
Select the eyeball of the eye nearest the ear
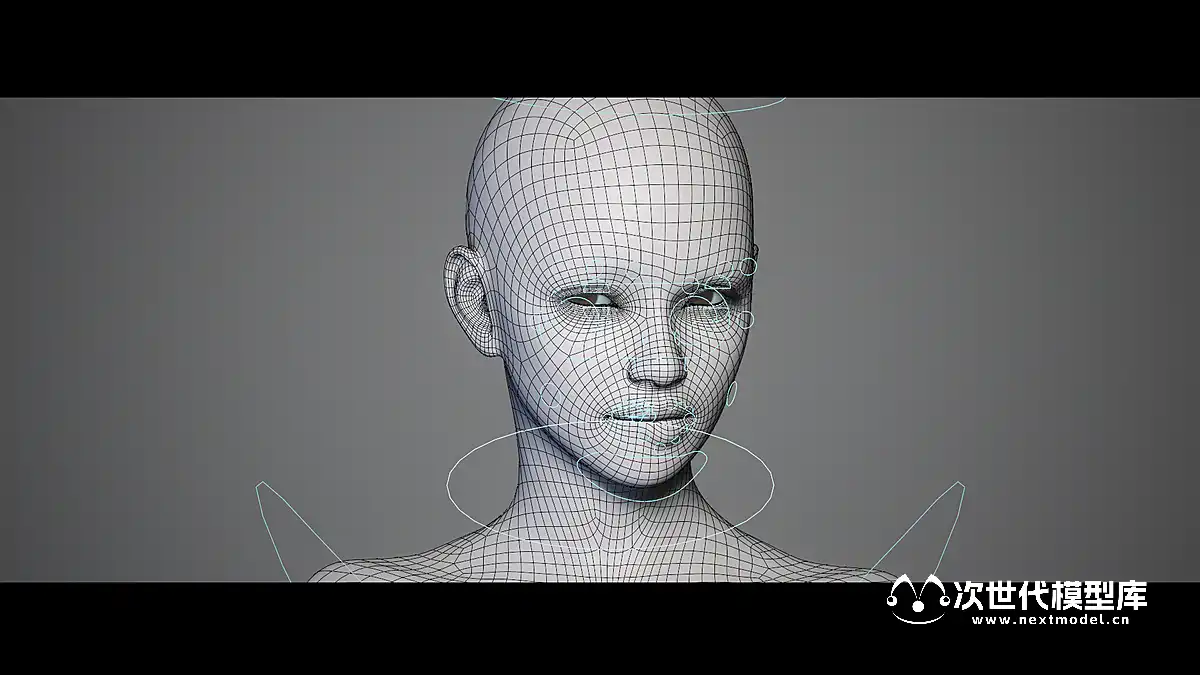pyautogui.click(x=596, y=299)
